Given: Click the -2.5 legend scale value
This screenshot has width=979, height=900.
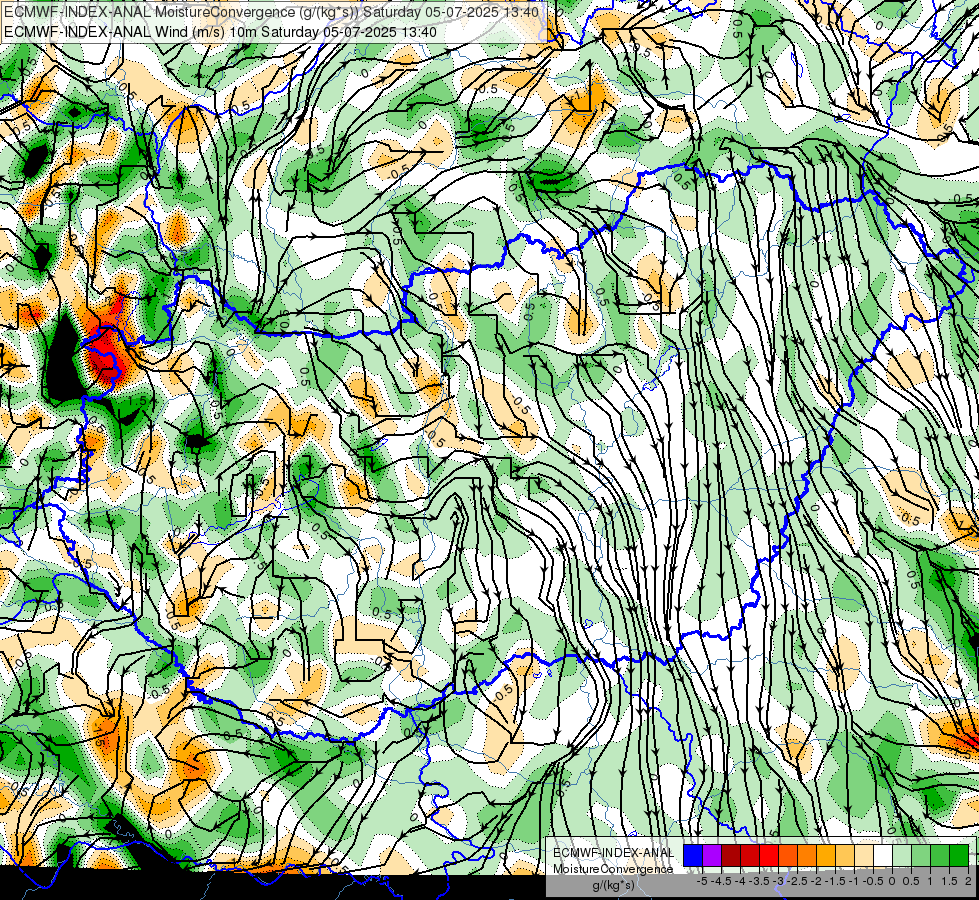Looking at the screenshot, I should [797, 881].
